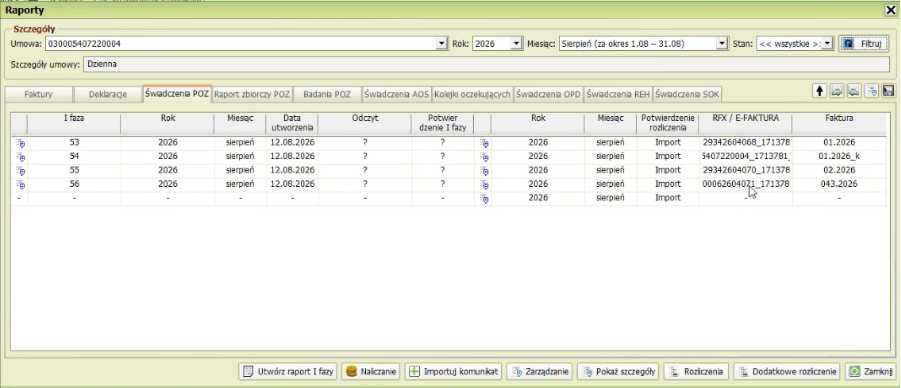The image size is (901, 388).
Task: Click the Potwierdzenie I fazy column header
Action: point(442,123)
